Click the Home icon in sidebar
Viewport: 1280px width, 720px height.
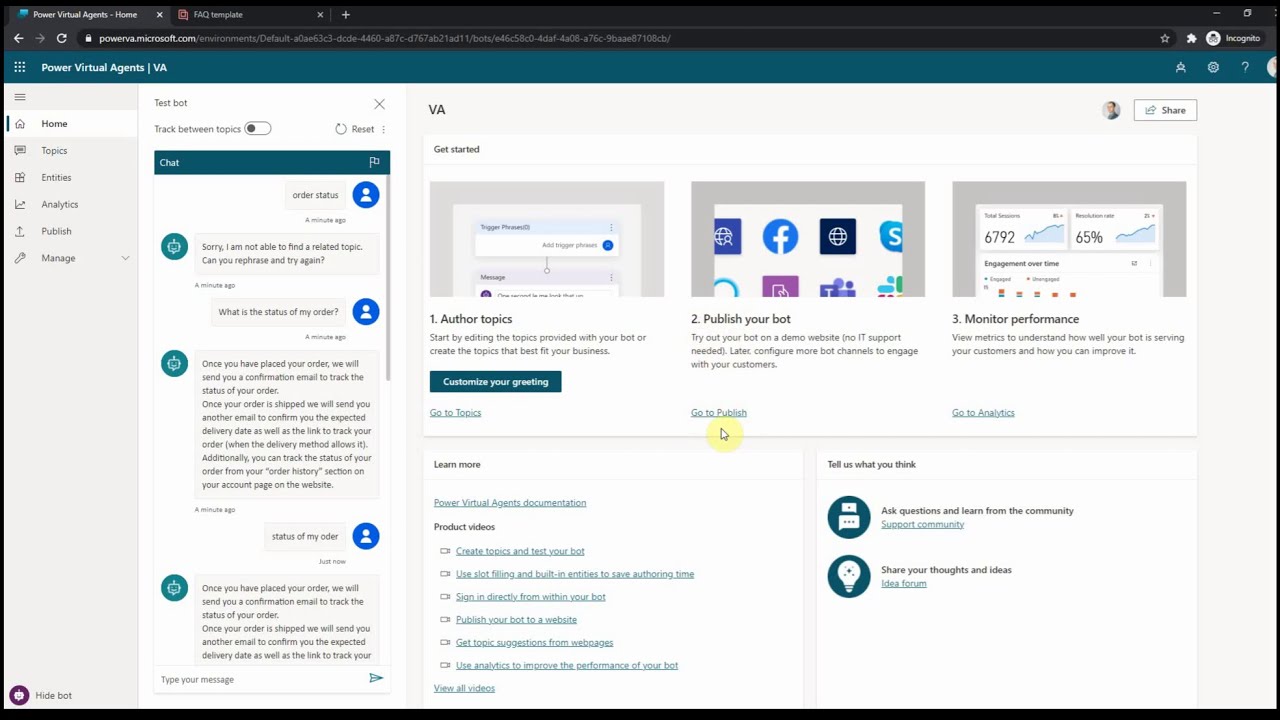(20, 124)
